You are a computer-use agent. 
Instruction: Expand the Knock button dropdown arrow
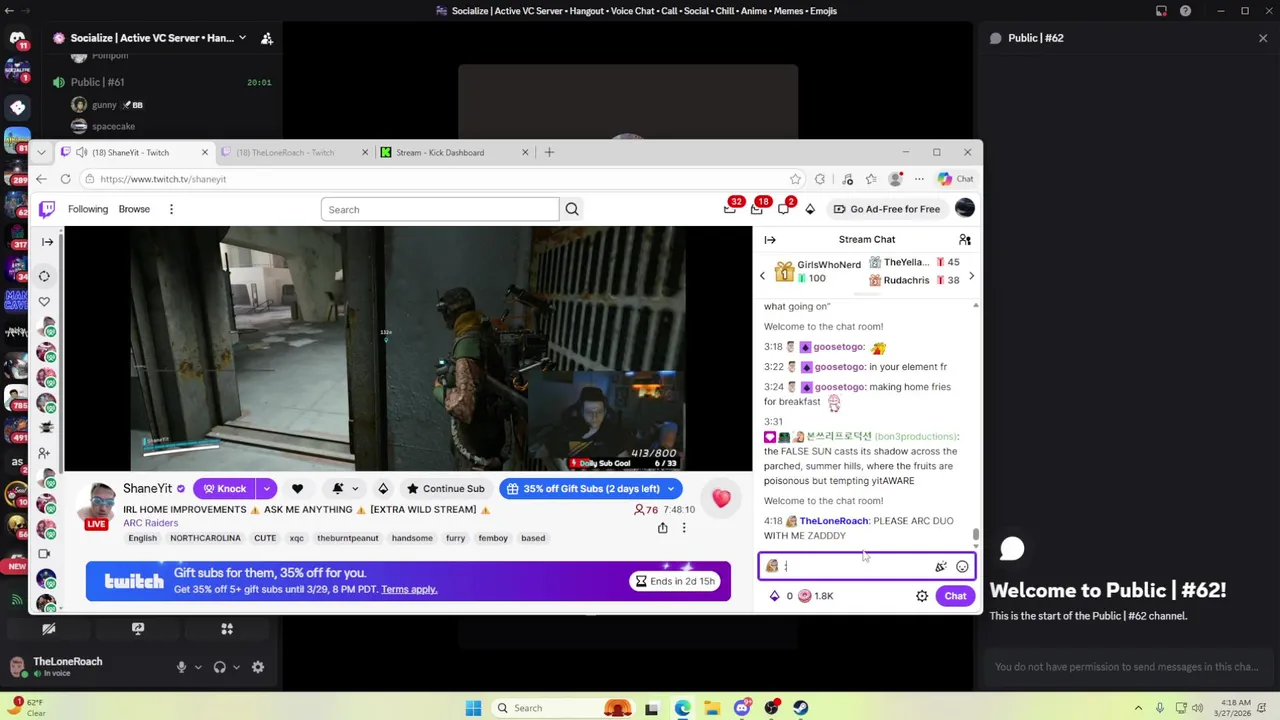point(266,489)
